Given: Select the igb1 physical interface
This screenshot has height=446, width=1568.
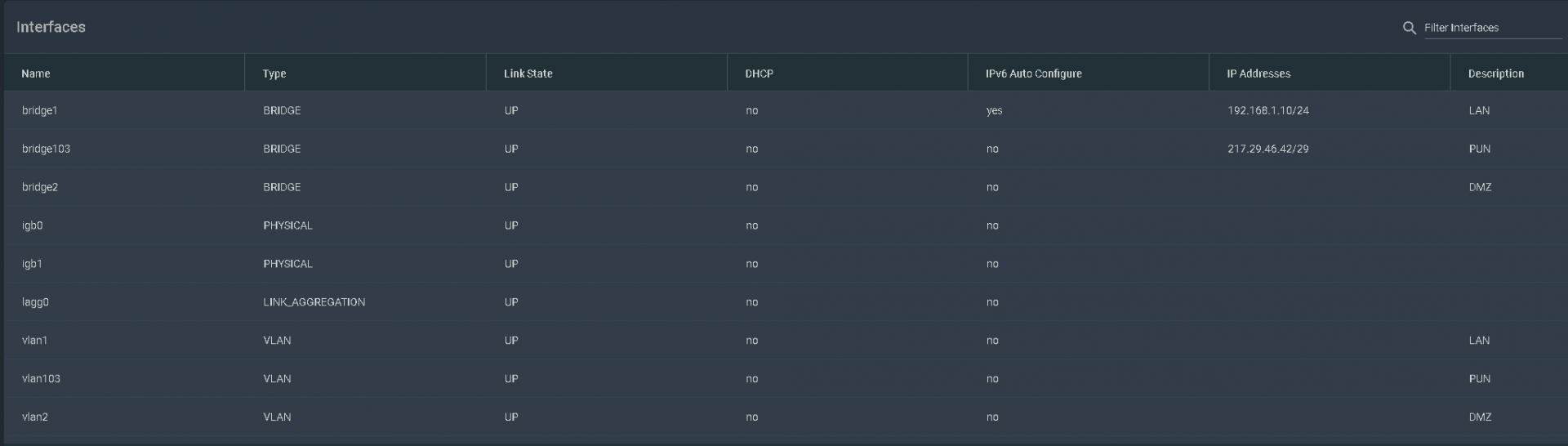Looking at the screenshot, I should tap(784, 264).
